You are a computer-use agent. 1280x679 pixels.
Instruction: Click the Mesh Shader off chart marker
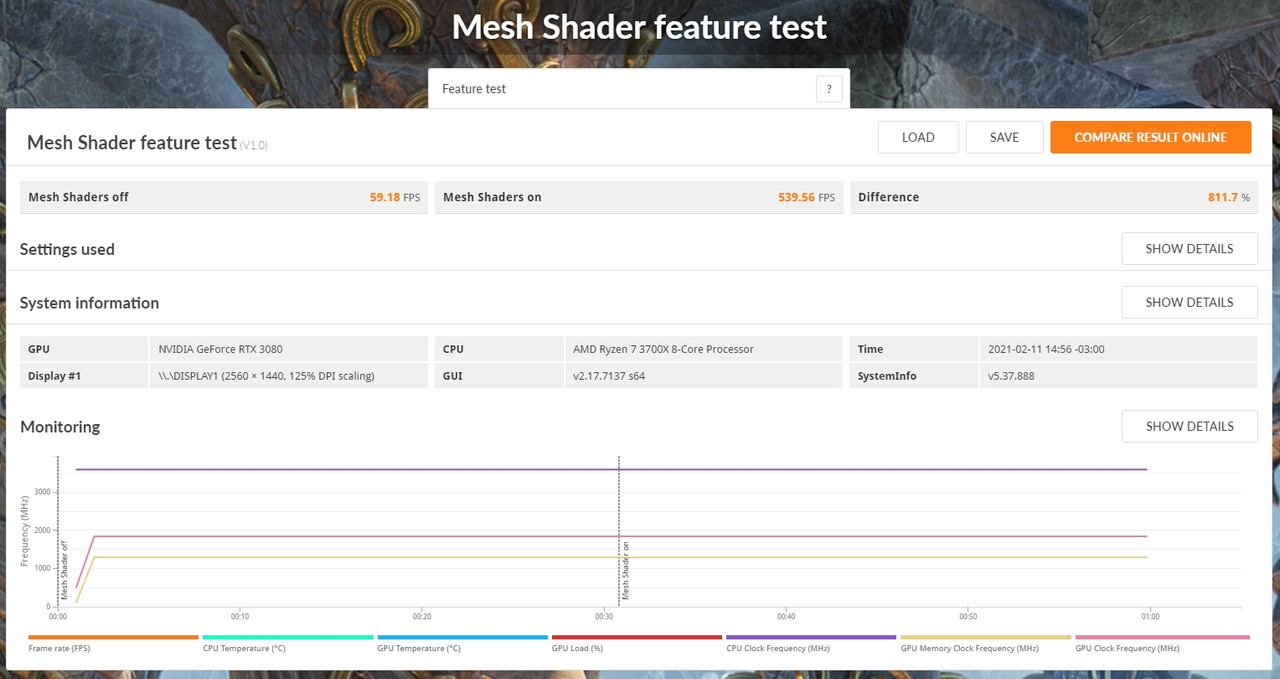point(65,570)
